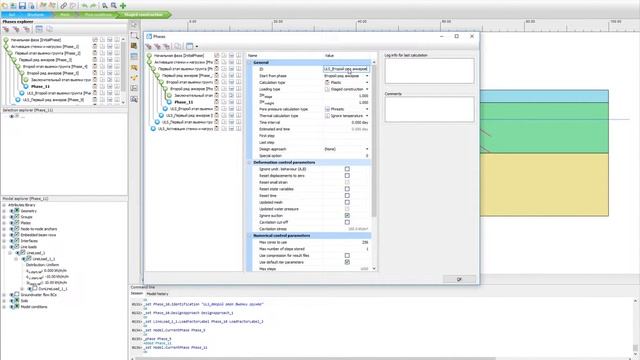Check Ignore undr. behaviour (A,B) checkbox
This screenshot has width=640, height=360.
tap(347, 169)
